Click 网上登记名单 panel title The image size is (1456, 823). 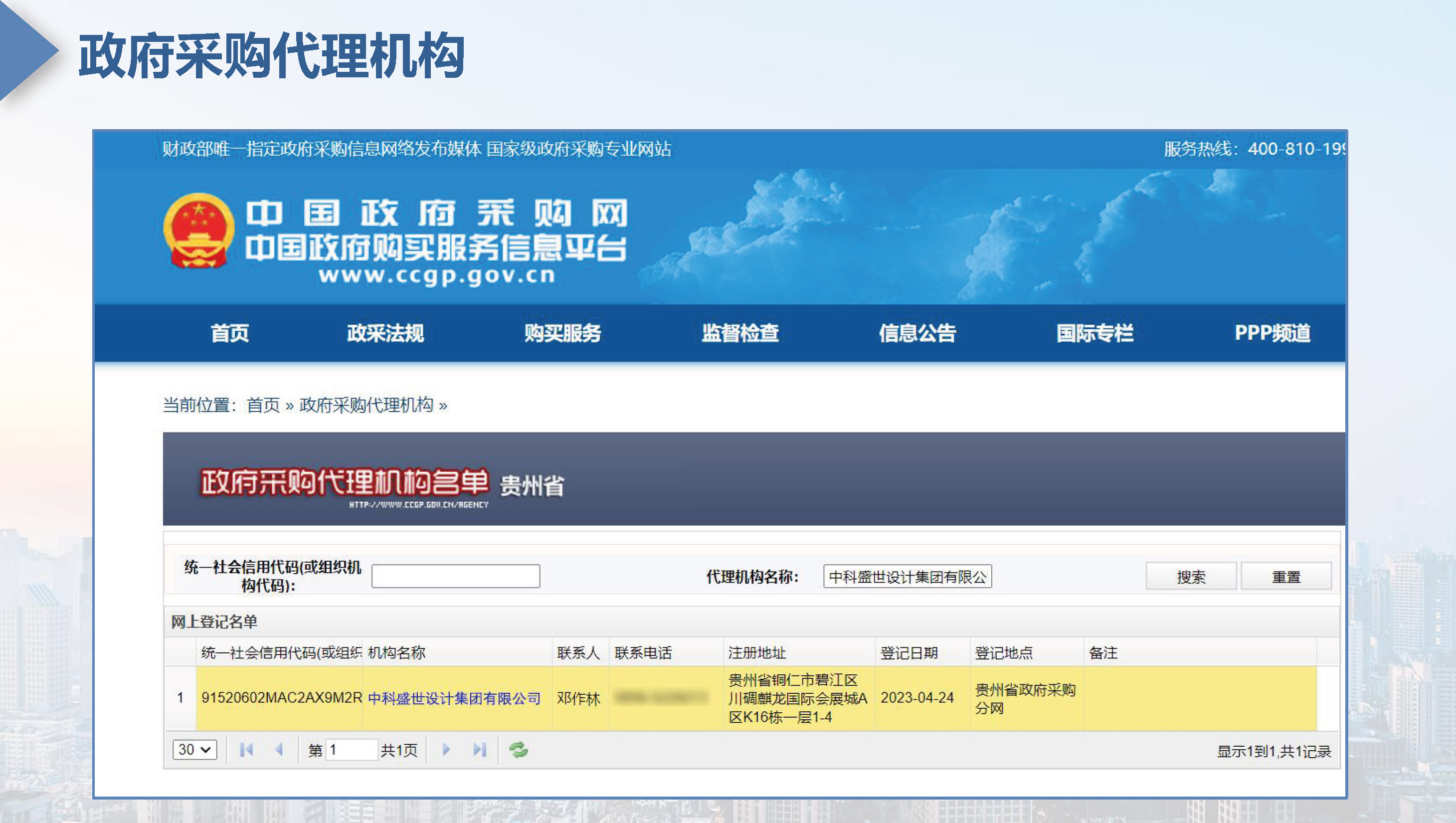click(213, 622)
